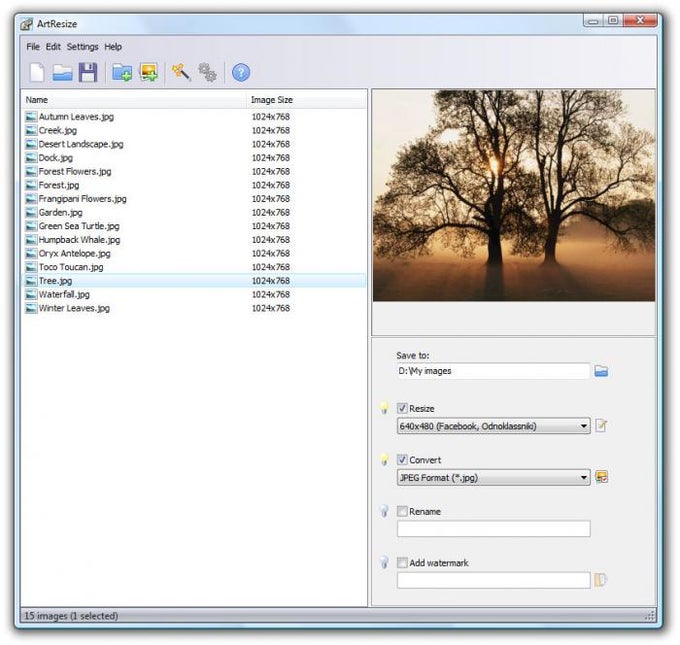Screen dimensions: 680x645
Task: Open help via the blue question mark icon
Action: tap(241, 72)
